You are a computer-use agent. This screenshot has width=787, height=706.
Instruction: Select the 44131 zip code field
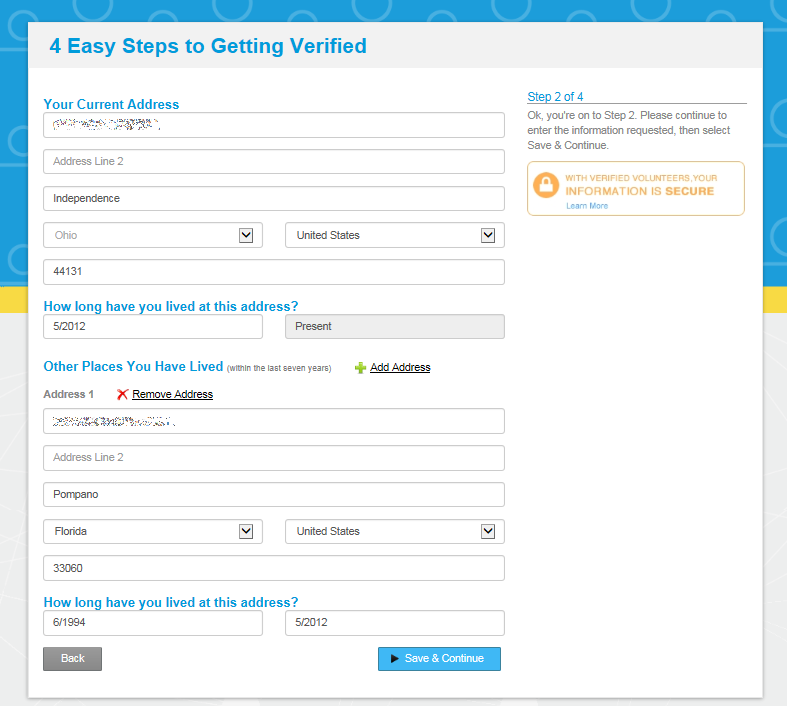[x=273, y=272]
